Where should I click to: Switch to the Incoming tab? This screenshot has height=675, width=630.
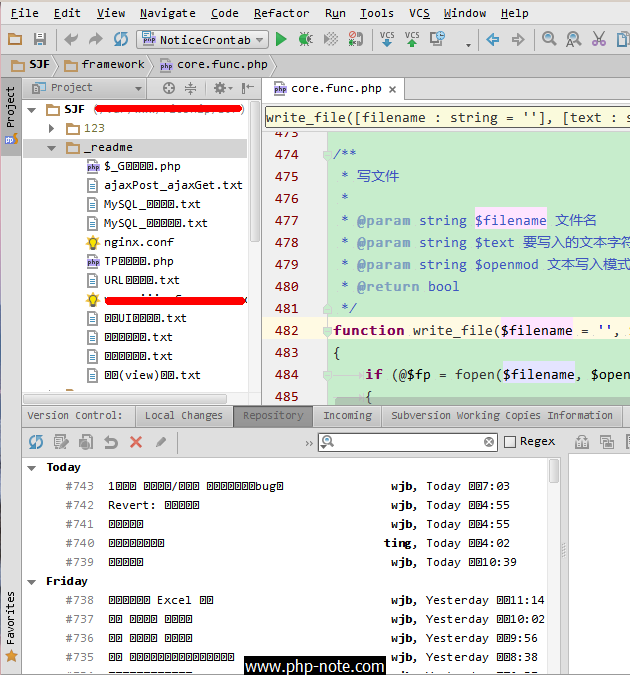[x=348, y=416]
